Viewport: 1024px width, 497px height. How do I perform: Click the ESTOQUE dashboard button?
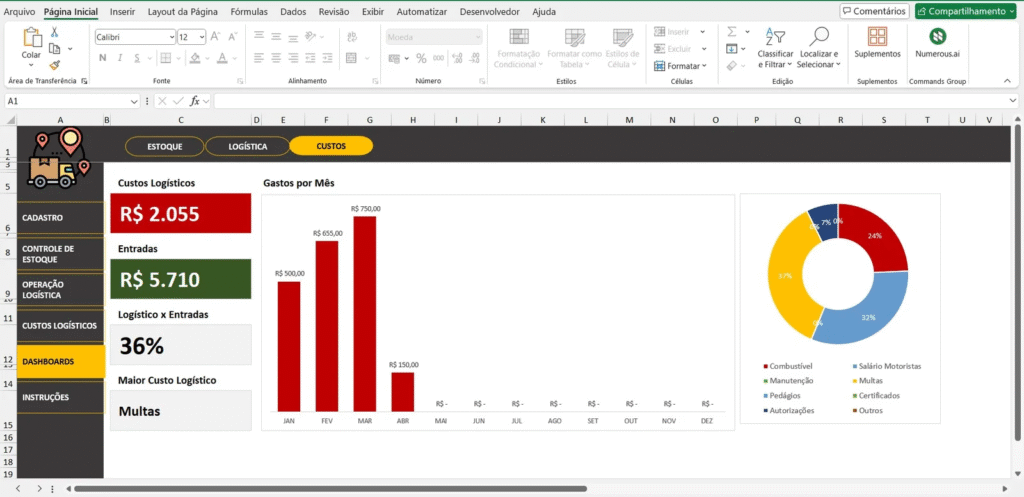[x=164, y=146]
